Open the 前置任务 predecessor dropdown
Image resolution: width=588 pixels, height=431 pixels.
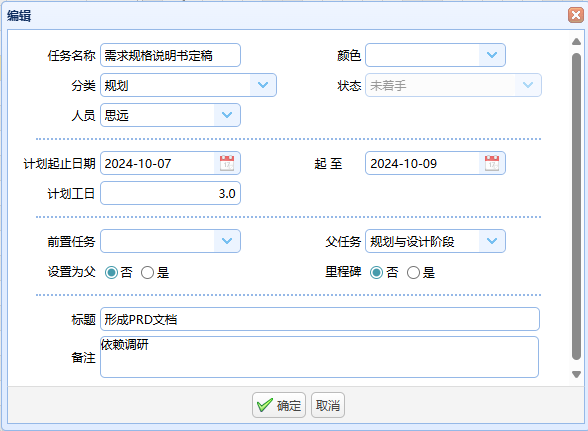(x=227, y=241)
